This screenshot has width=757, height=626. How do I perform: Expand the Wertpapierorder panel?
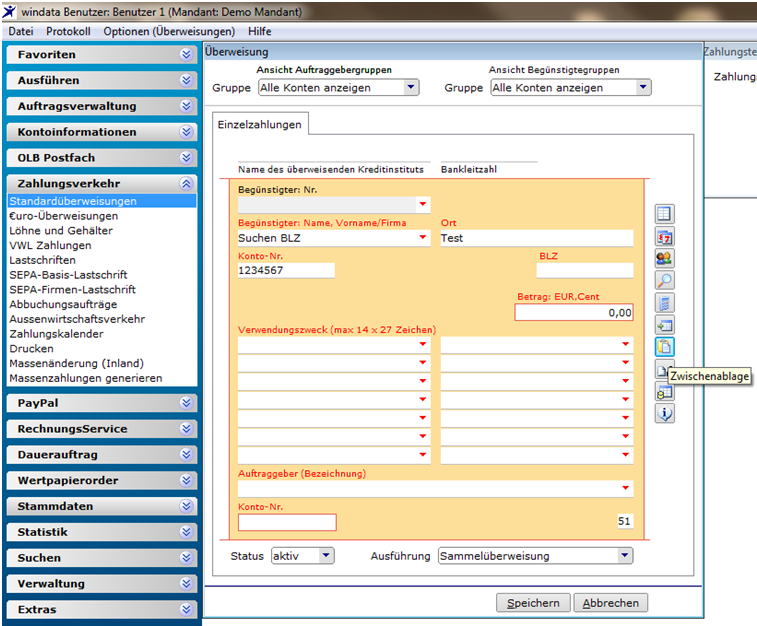[186, 480]
